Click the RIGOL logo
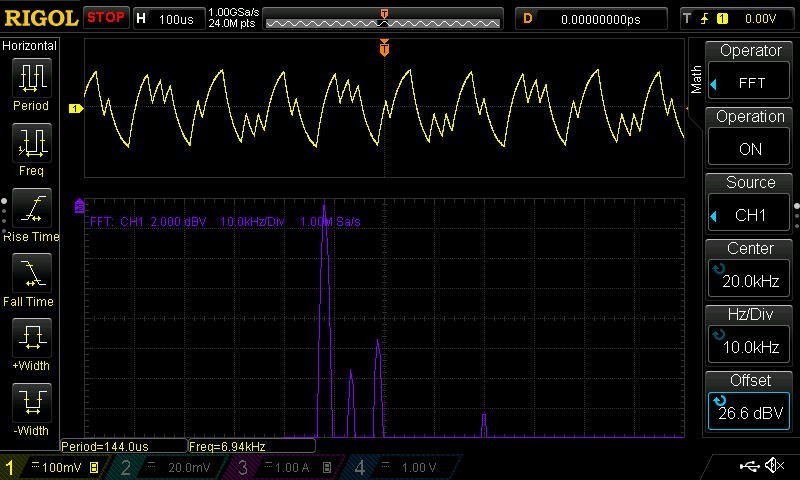This screenshot has height=480, width=800. (x=40, y=18)
